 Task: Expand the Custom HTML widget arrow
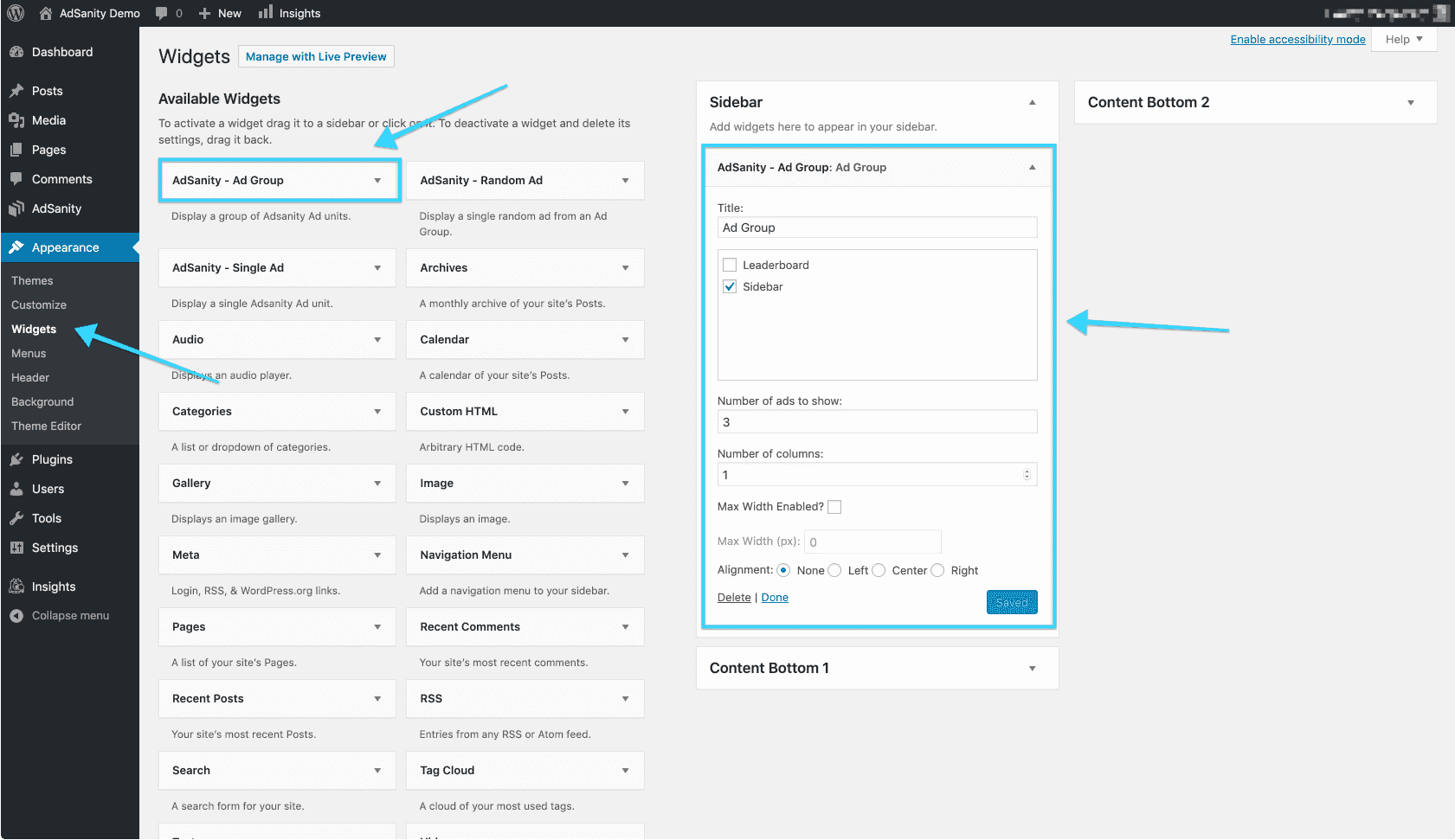pyautogui.click(x=625, y=412)
